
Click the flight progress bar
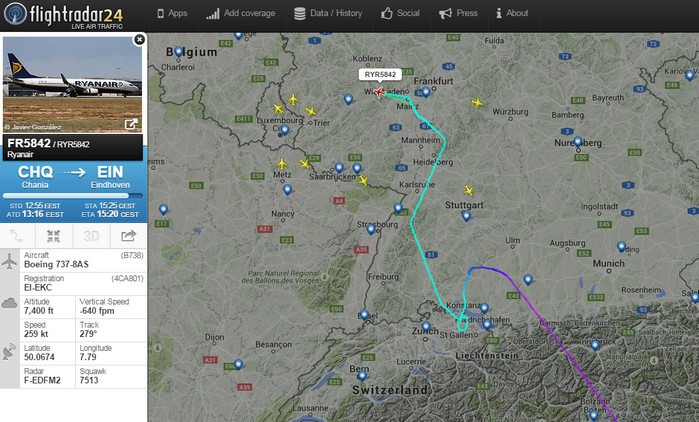[73, 195]
